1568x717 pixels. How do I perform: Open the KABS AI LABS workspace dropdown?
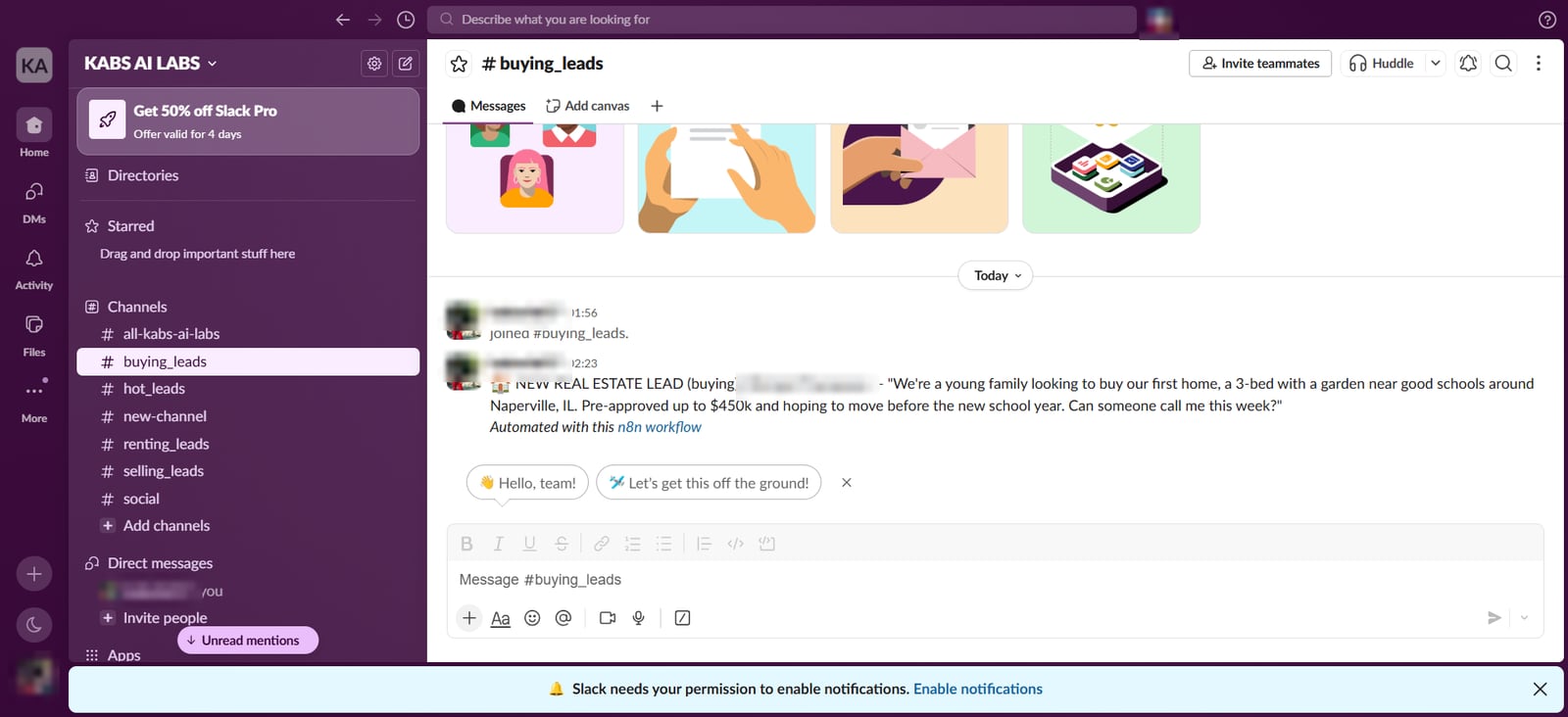coord(151,64)
